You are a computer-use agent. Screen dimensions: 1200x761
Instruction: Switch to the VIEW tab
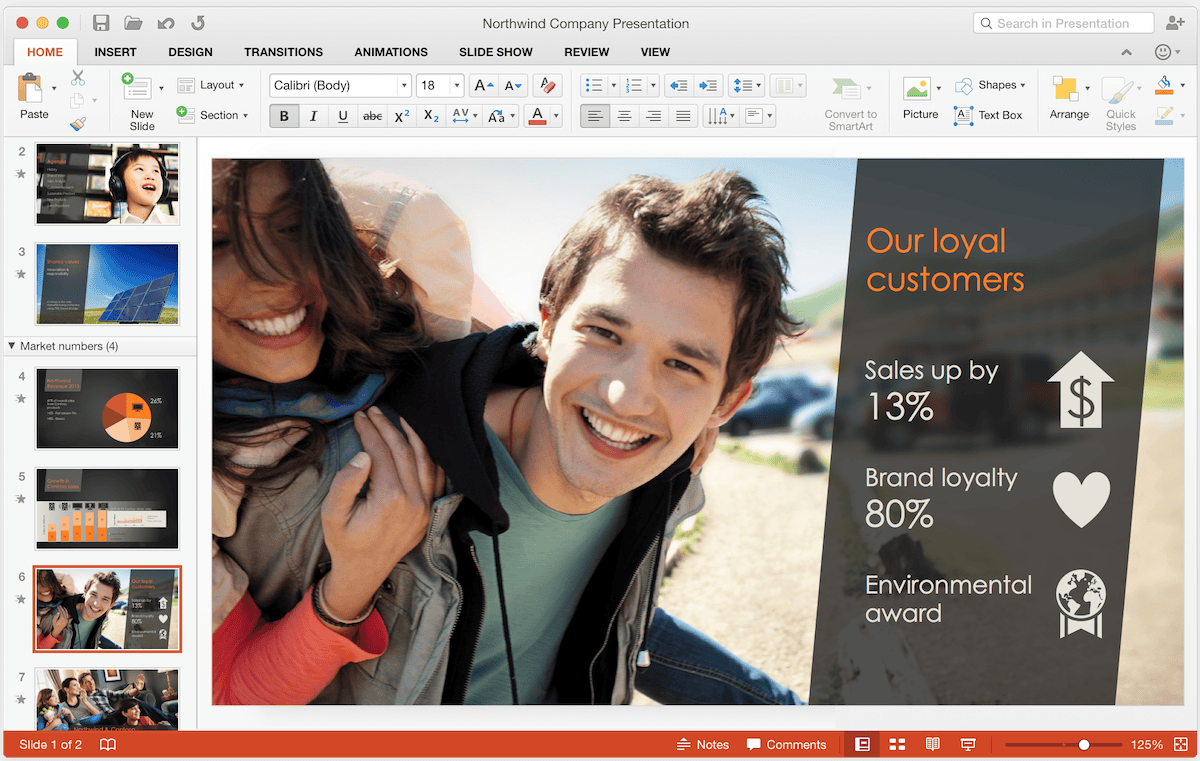tap(655, 52)
